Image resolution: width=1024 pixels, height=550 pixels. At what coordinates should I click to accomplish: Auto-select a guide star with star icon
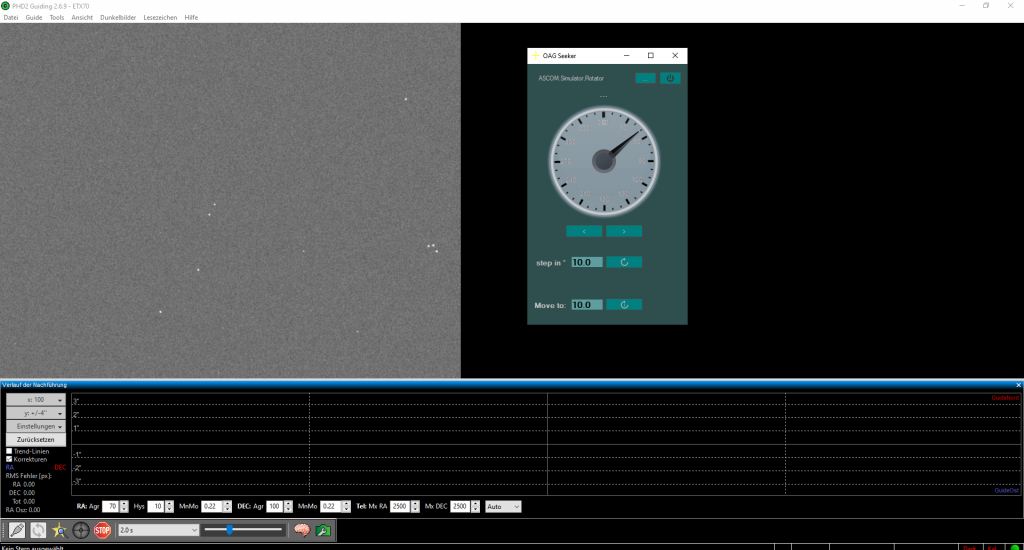[x=59, y=530]
